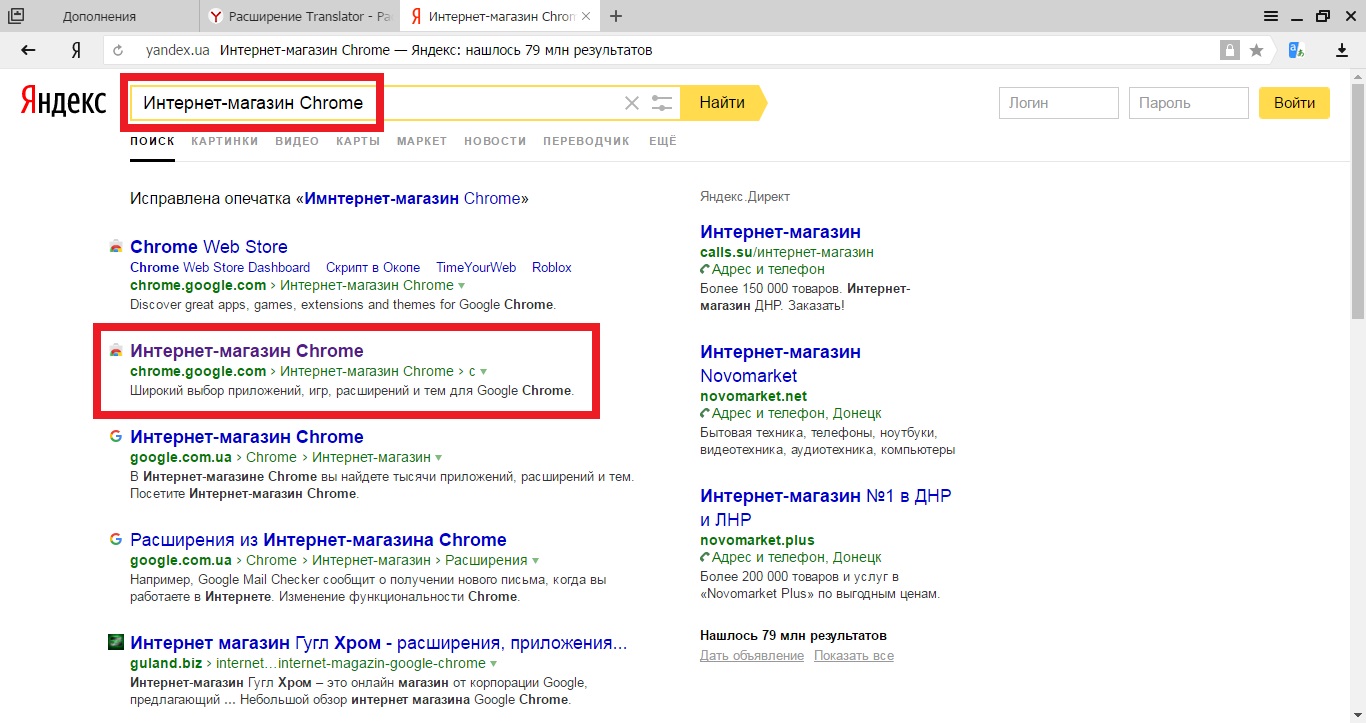The height and width of the screenshot is (723, 1366).
Task: Expand dropdown arrow after 'Интернет-магазин Chrome › c'
Action: [x=483, y=372]
